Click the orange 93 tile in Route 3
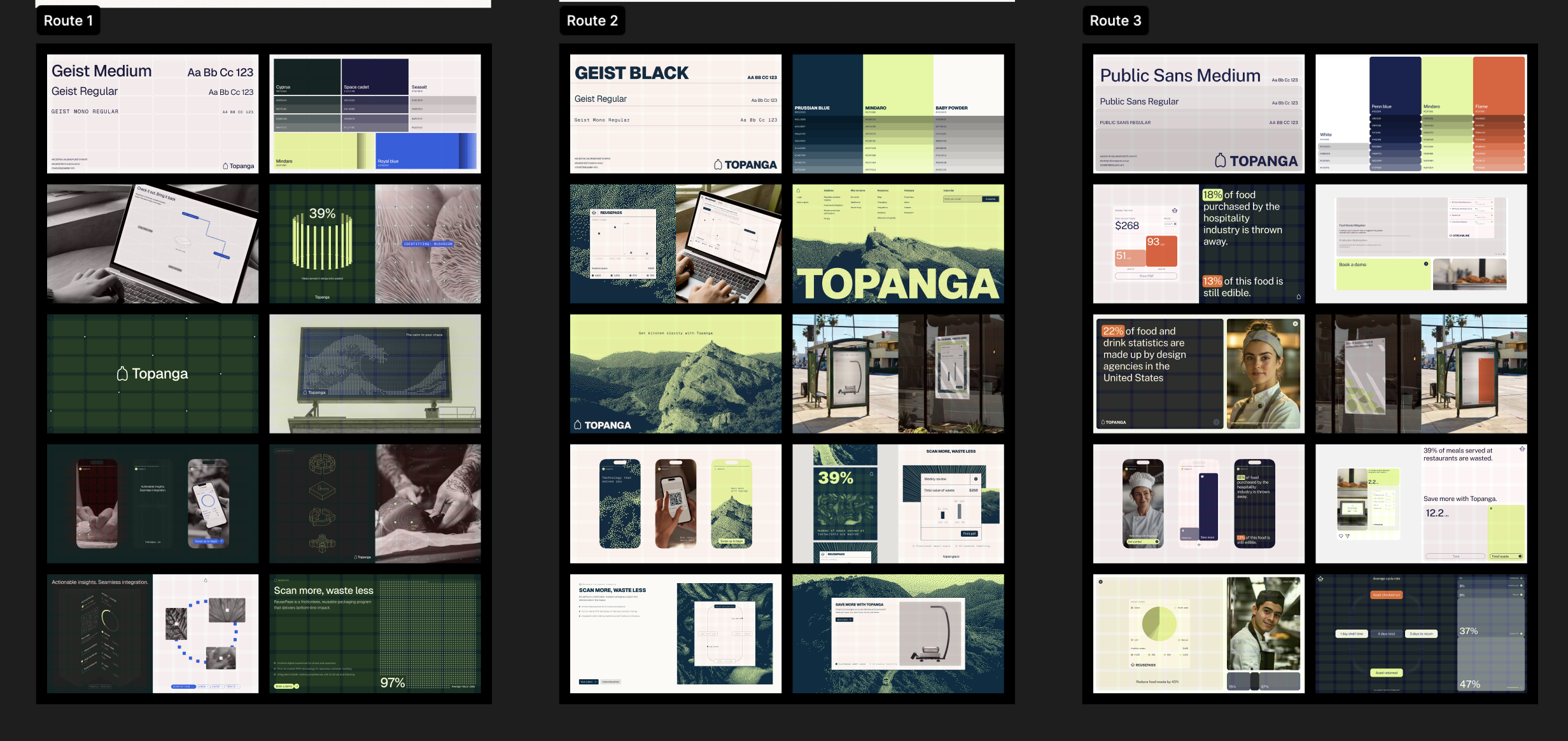The height and width of the screenshot is (741, 1568). click(1161, 251)
